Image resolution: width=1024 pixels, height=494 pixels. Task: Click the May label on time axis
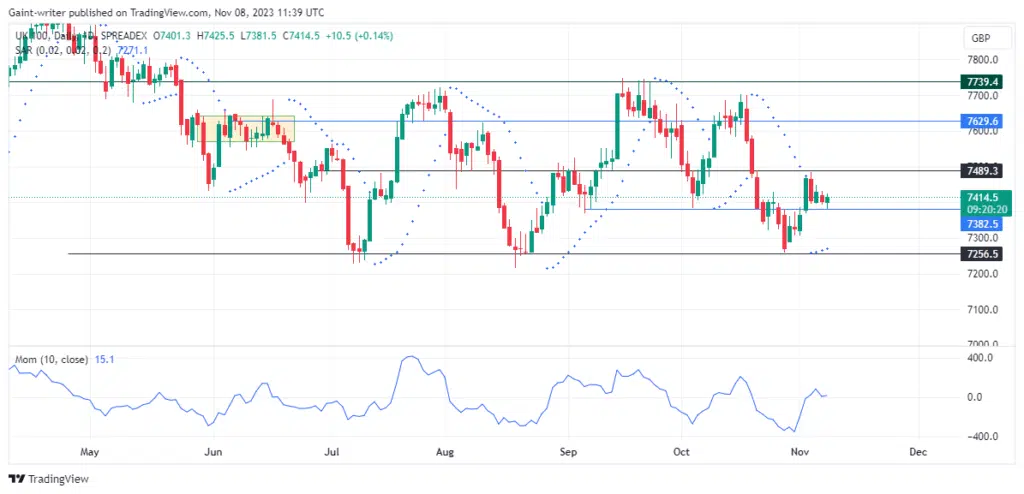(x=91, y=452)
